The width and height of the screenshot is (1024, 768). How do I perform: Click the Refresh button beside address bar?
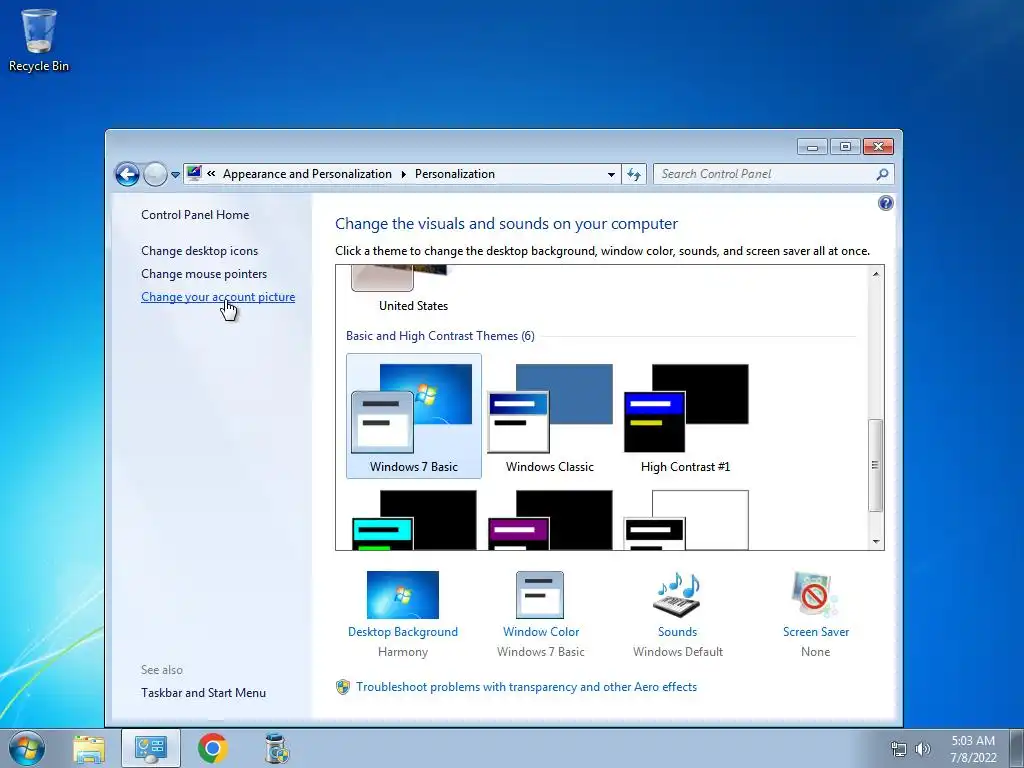[x=634, y=174]
